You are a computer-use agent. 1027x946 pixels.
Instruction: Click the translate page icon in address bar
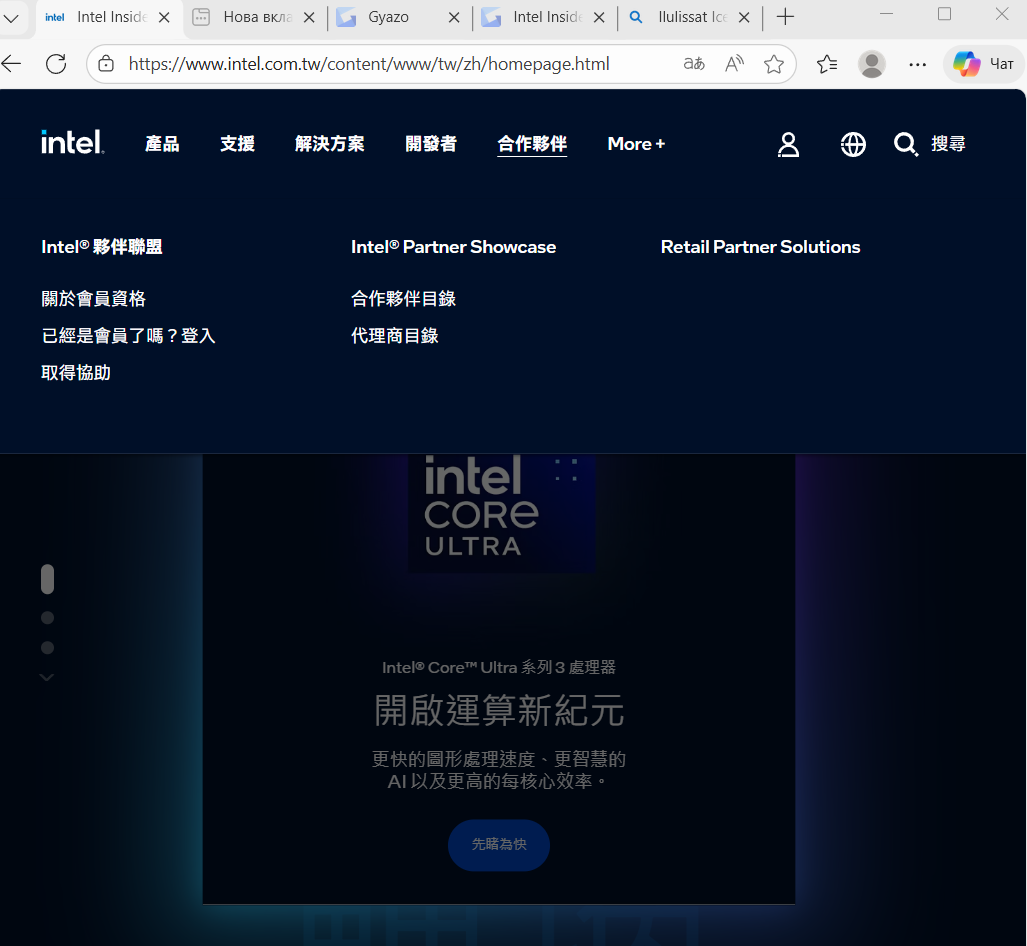click(x=694, y=64)
